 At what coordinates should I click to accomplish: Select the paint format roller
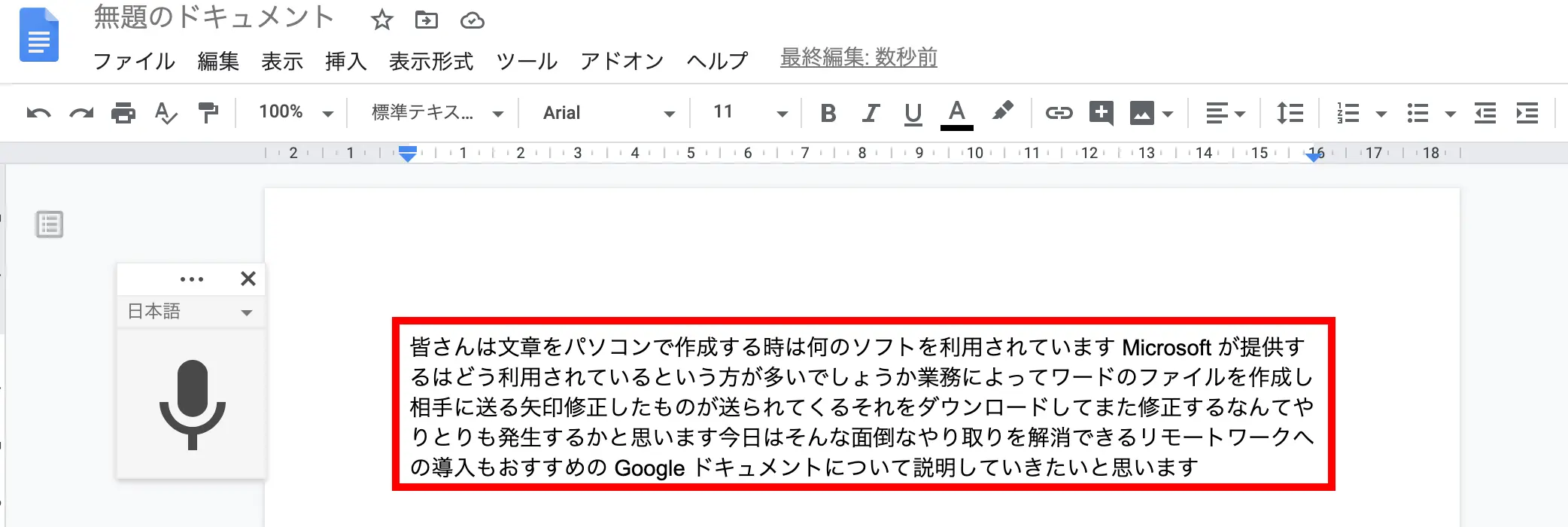[208, 113]
